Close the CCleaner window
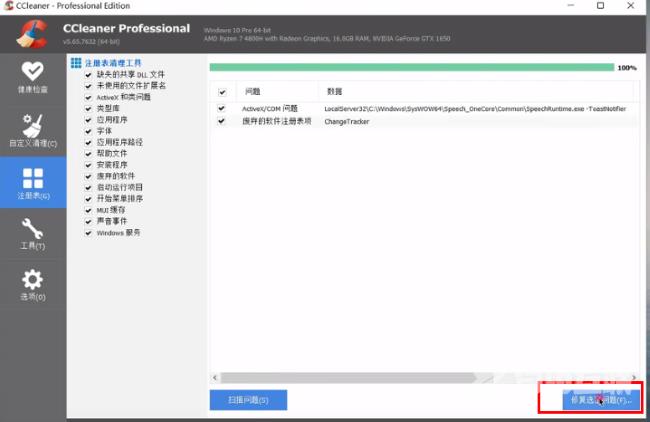Image resolution: width=650 pixels, height=422 pixels. [x=631, y=5]
